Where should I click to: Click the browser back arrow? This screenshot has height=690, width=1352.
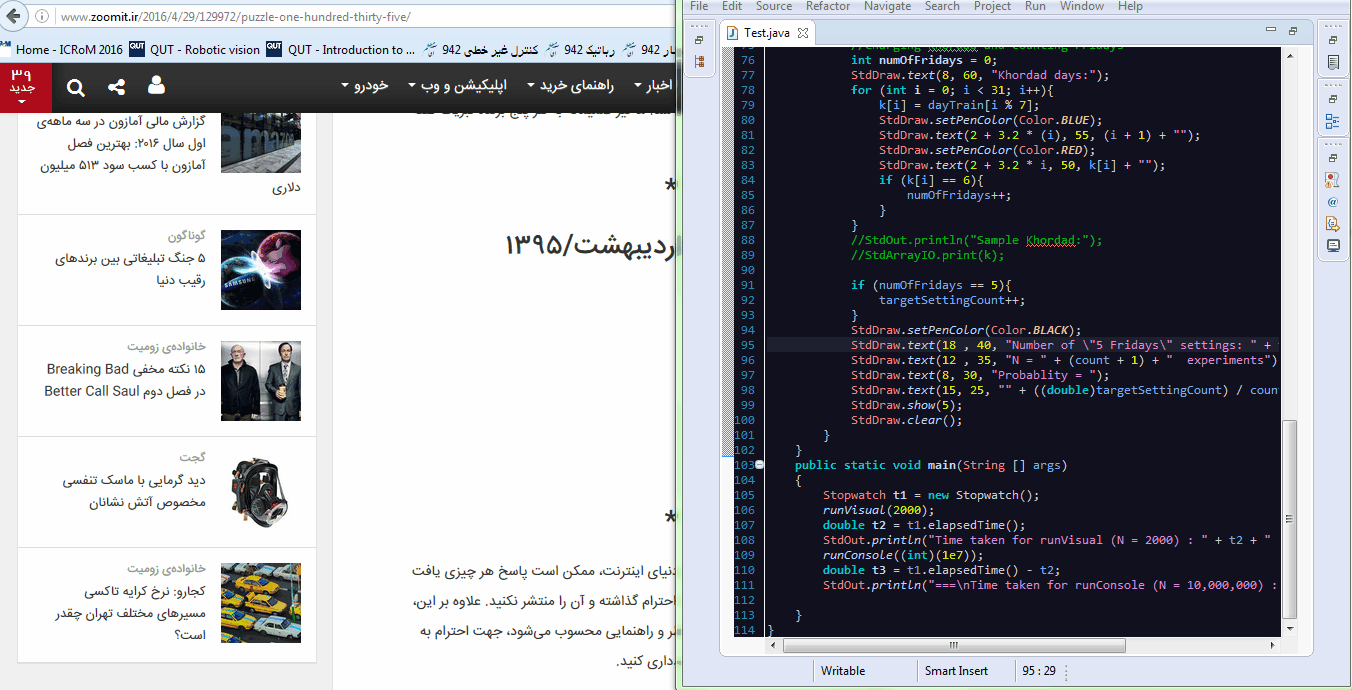pos(11,17)
